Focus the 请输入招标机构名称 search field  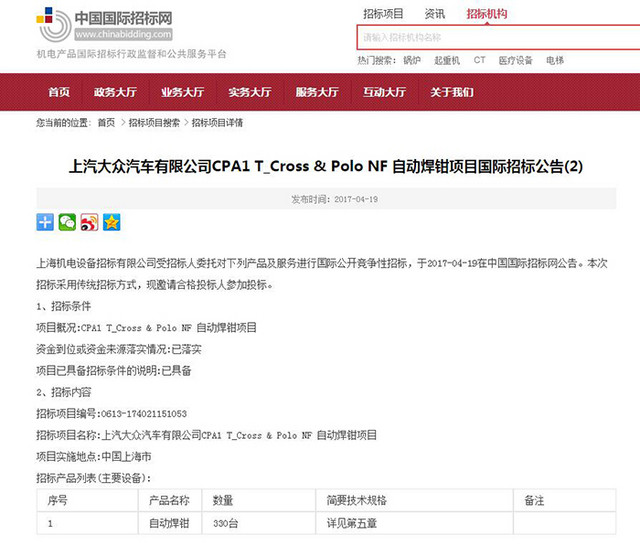coord(498,38)
